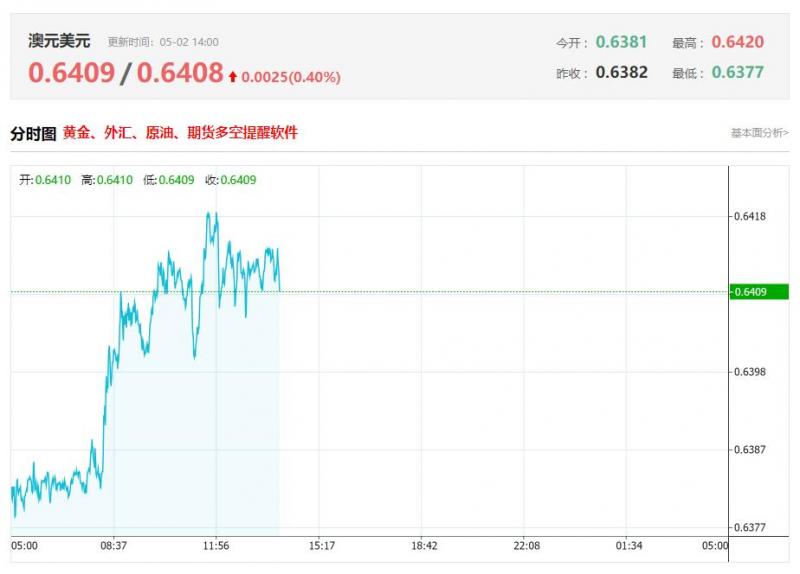Image resolution: width=800 pixels, height=574 pixels.
Task: Click the update time 05-02 14:00
Action: 189,42
